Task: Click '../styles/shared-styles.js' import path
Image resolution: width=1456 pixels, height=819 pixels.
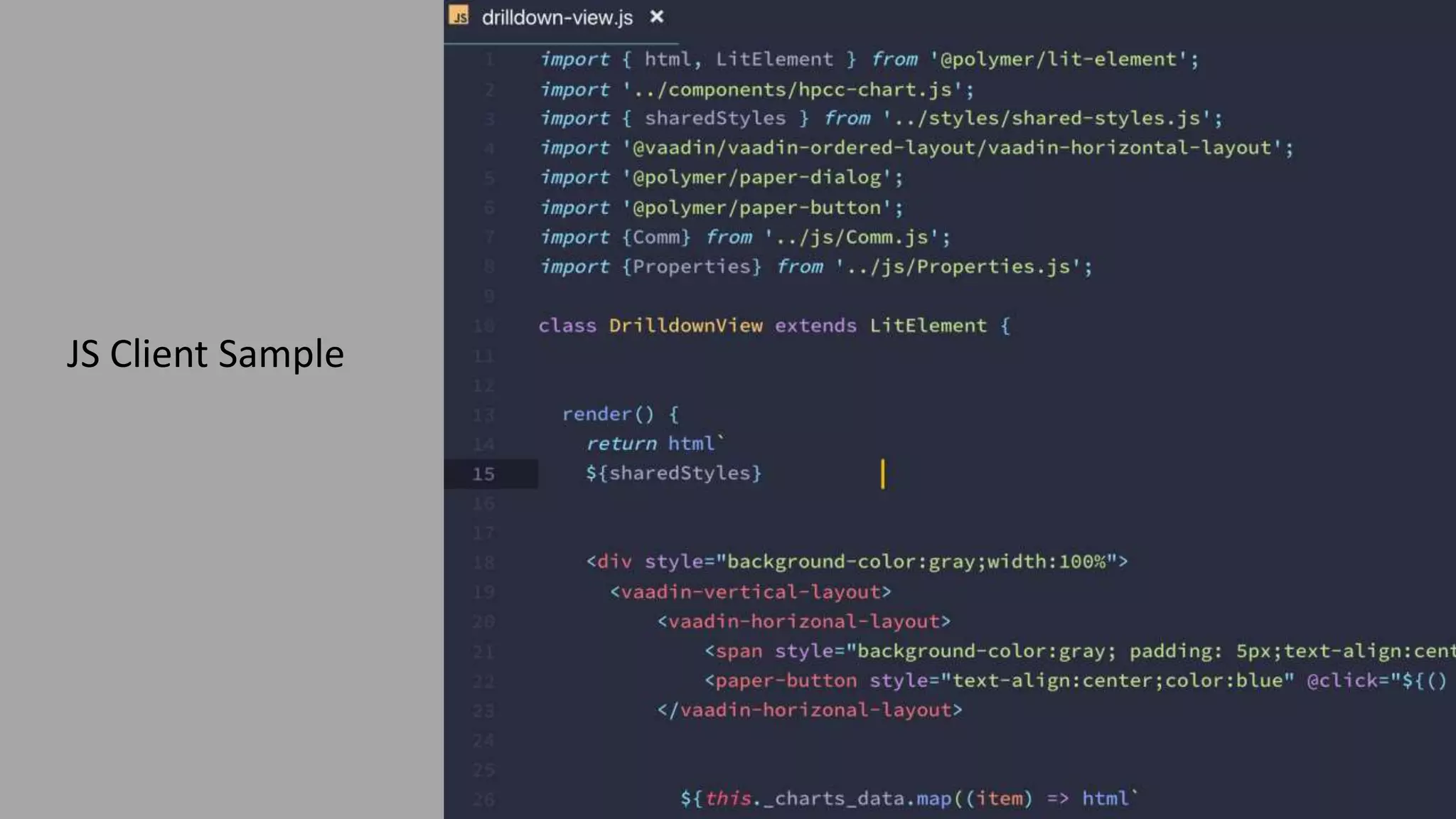Action: 1046,119
